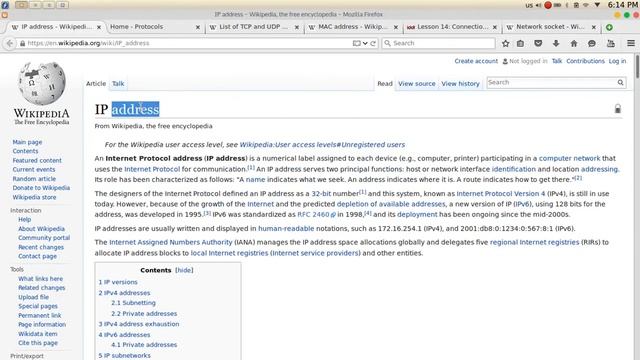The width and height of the screenshot is (640, 360).
Task: Click the Wikipedia globe logo
Action: coord(42,83)
